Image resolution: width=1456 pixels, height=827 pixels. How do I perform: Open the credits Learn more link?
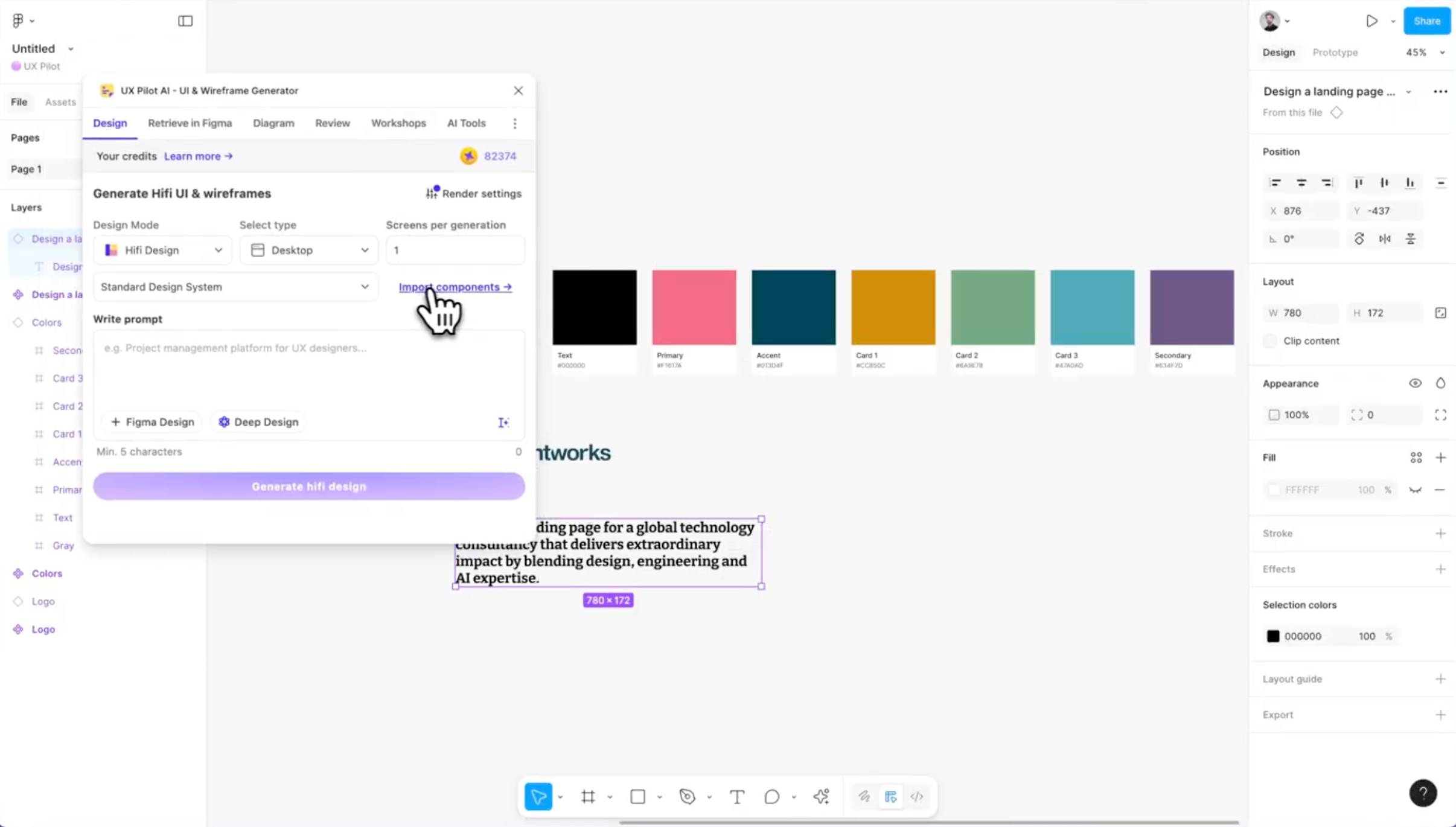(198, 156)
